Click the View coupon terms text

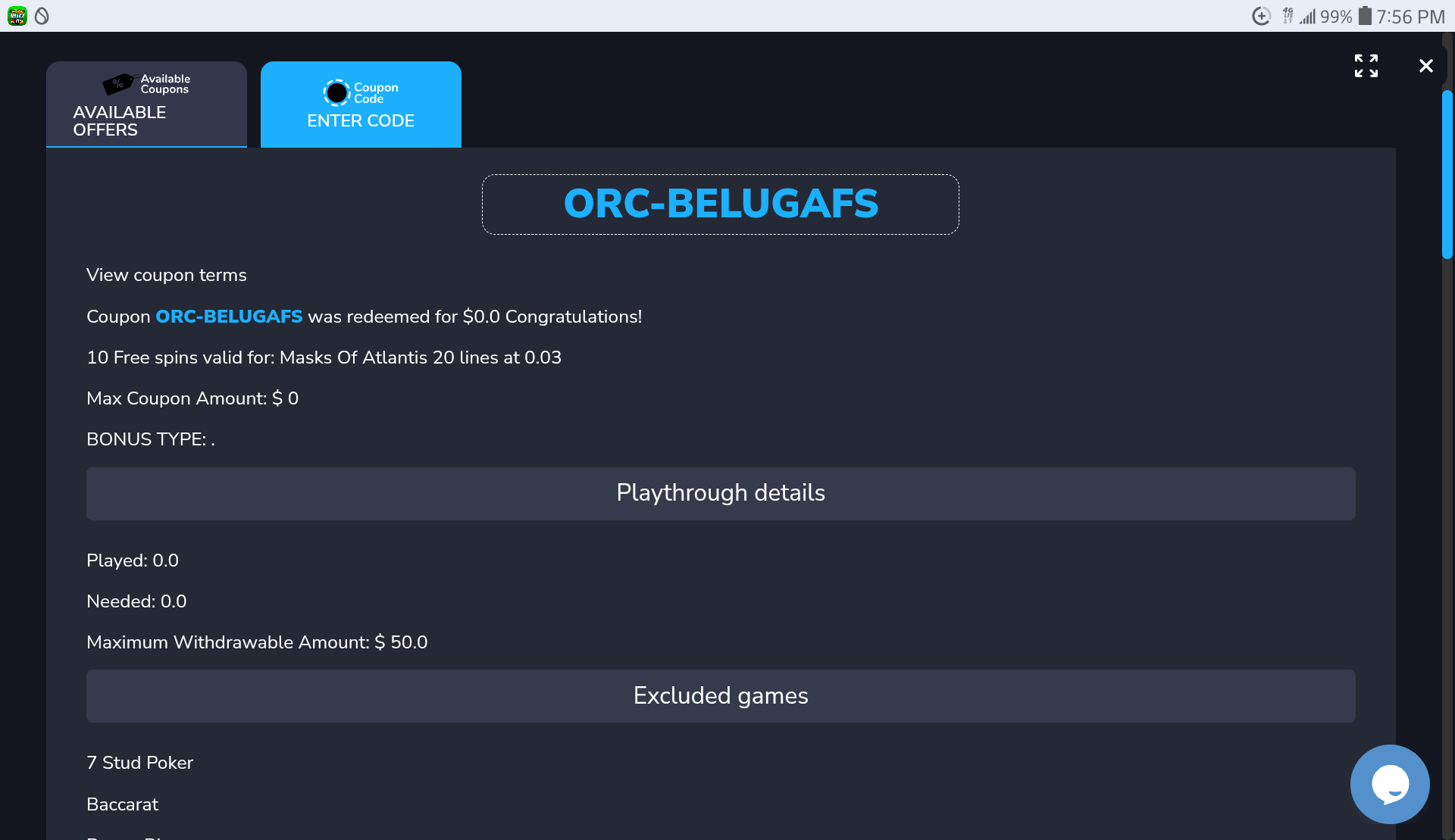point(167,275)
